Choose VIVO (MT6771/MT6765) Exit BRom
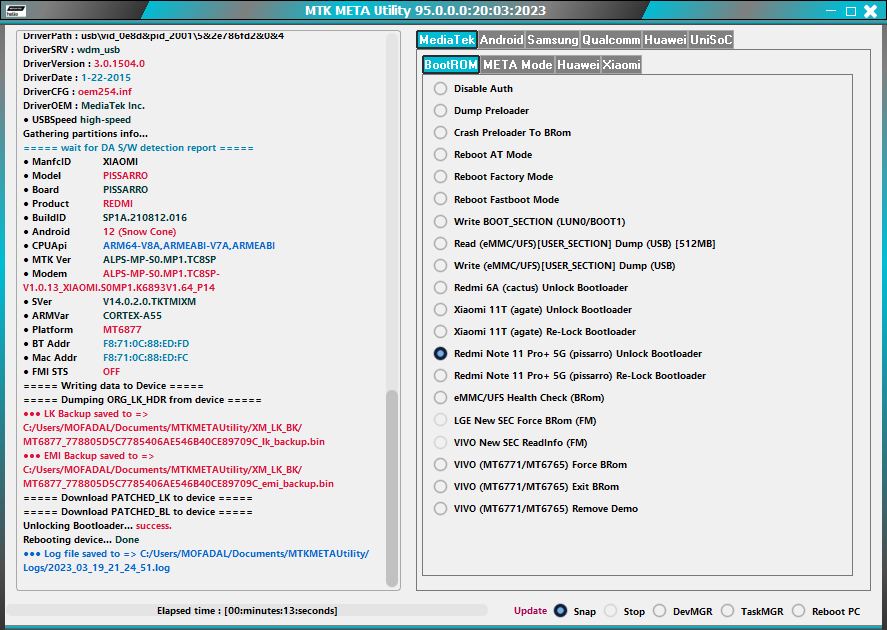 click(x=526, y=487)
